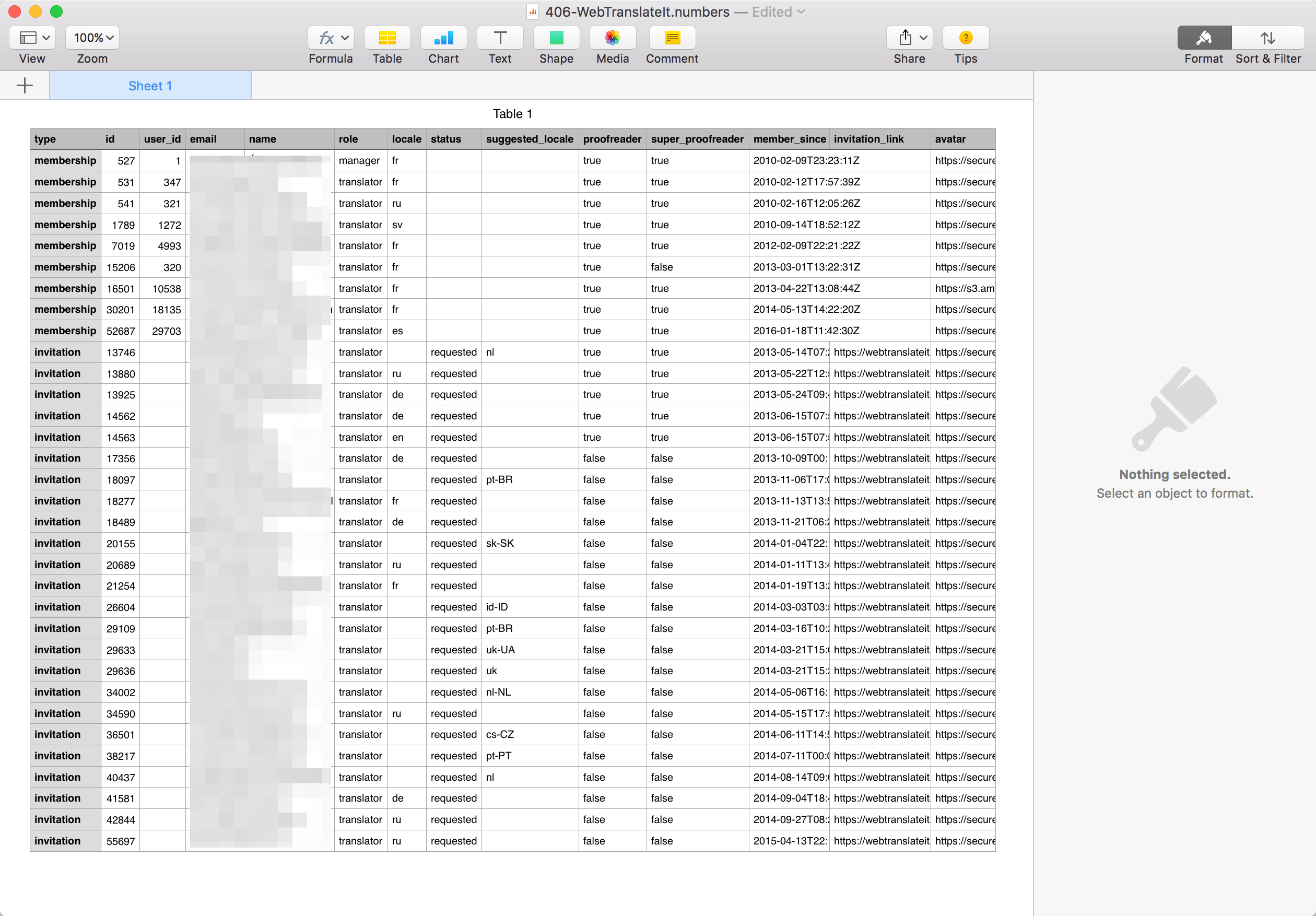The height and width of the screenshot is (916, 1316).
Task: Open Sort & Filter panel
Action: point(1267,38)
